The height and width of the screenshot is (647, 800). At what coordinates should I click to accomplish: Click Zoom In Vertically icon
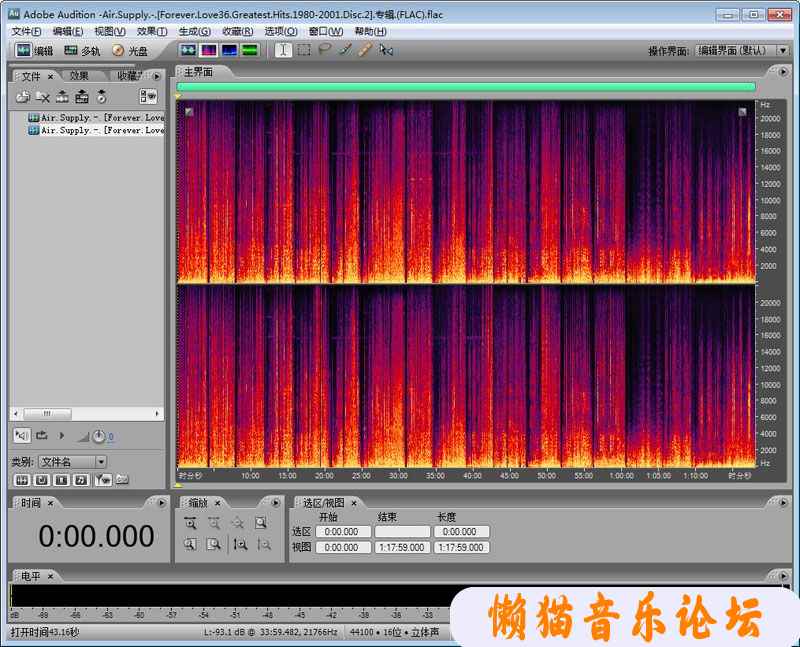point(241,544)
